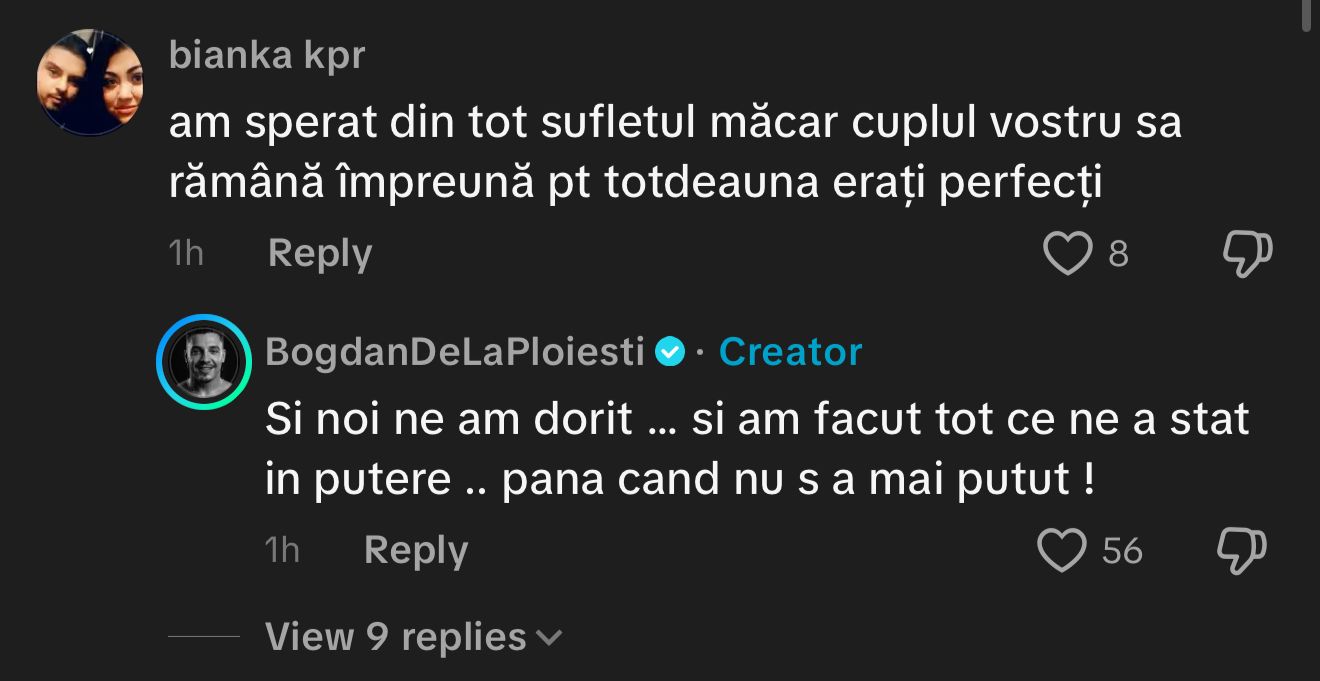Reply to bianka kpr's comment
The height and width of the screenshot is (681, 1320).
click(x=319, y=254)
